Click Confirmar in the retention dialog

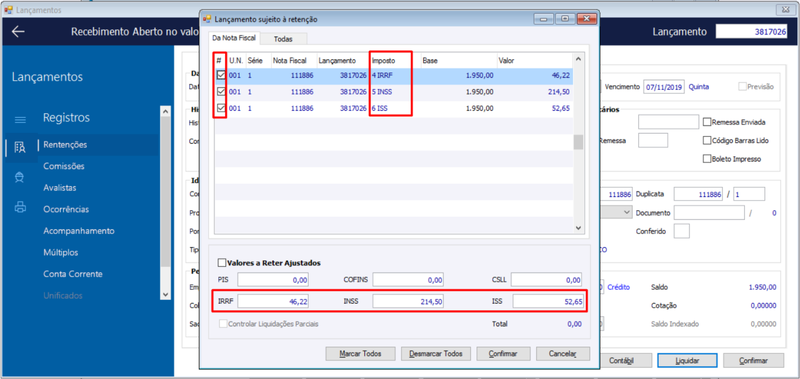503,353
